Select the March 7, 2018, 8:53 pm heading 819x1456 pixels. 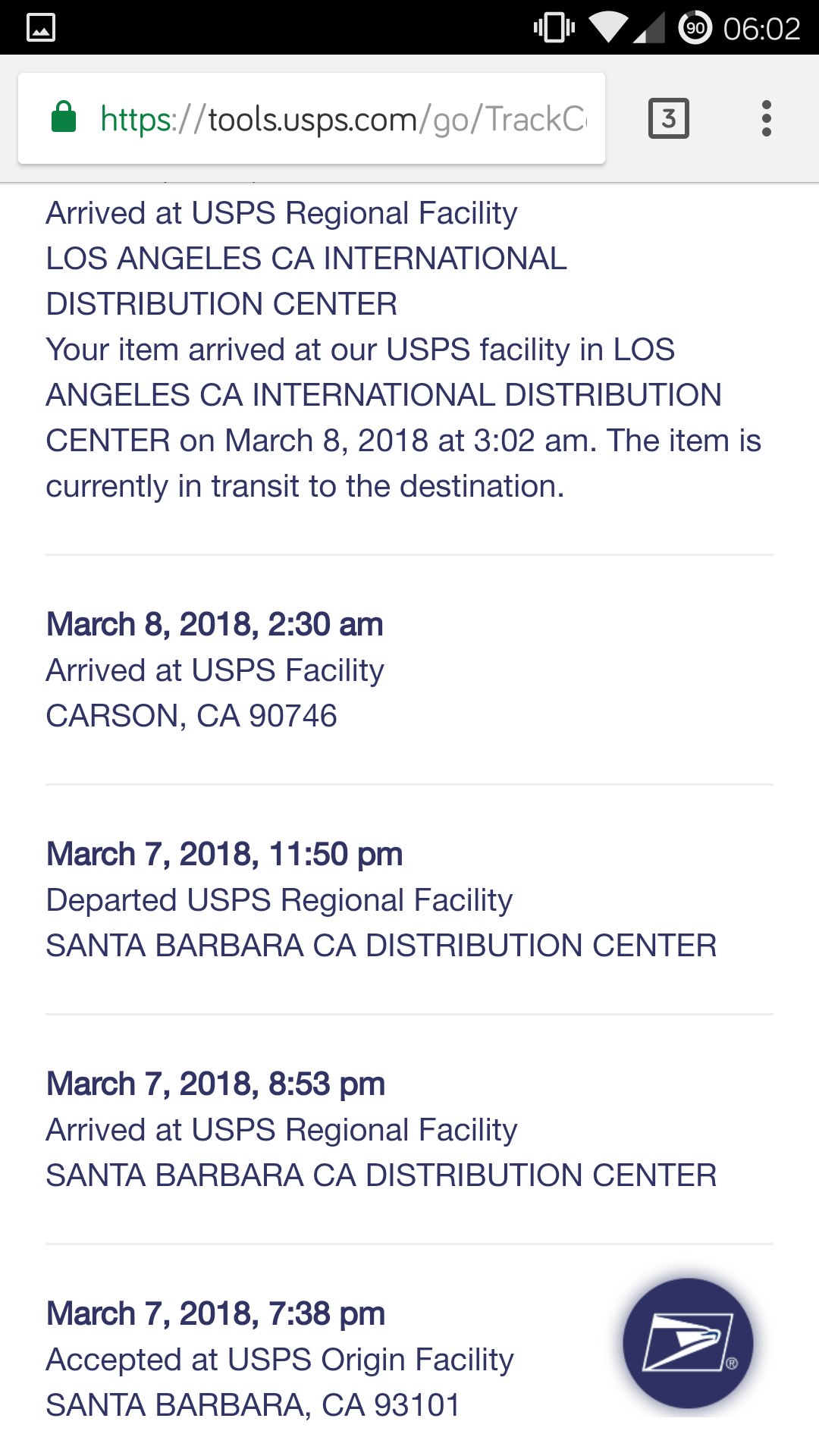(215, 1084)
